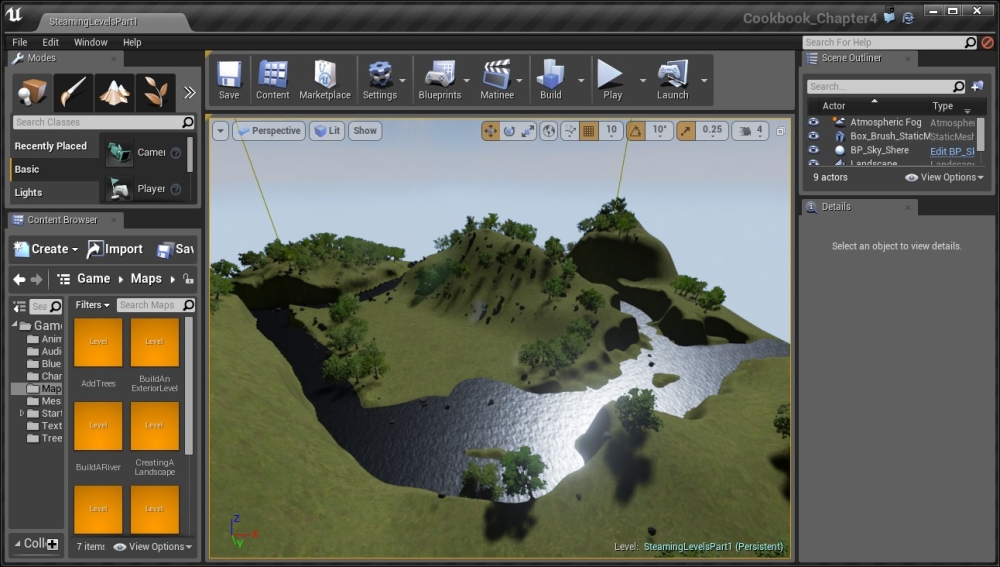This screenshot has height=567, width=1000.
Task: Open the Window menu
Action: pos(91,42)
